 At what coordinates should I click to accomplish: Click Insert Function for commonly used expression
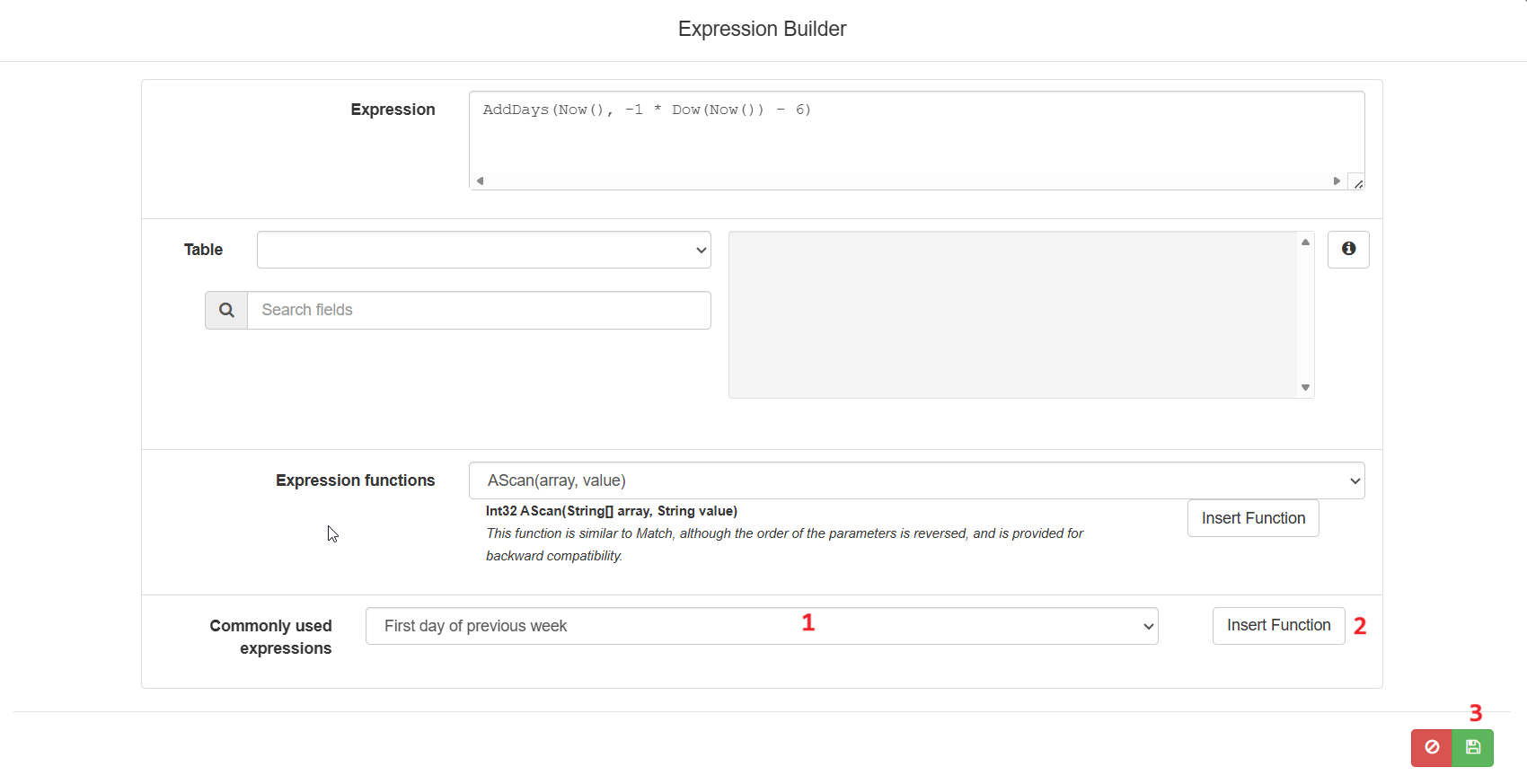click(1278, 625)
